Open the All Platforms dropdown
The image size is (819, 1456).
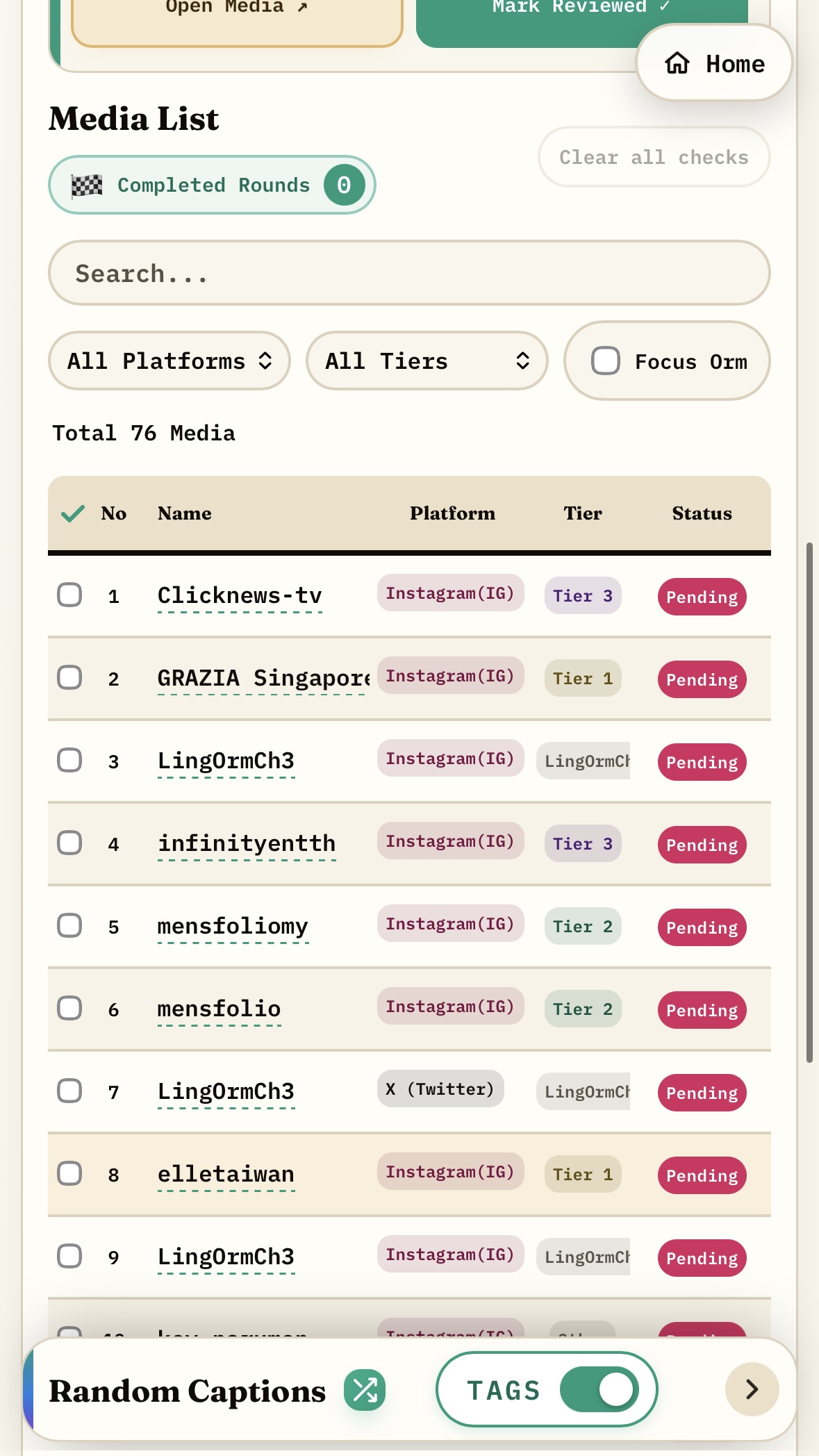[x=169, y=361]
